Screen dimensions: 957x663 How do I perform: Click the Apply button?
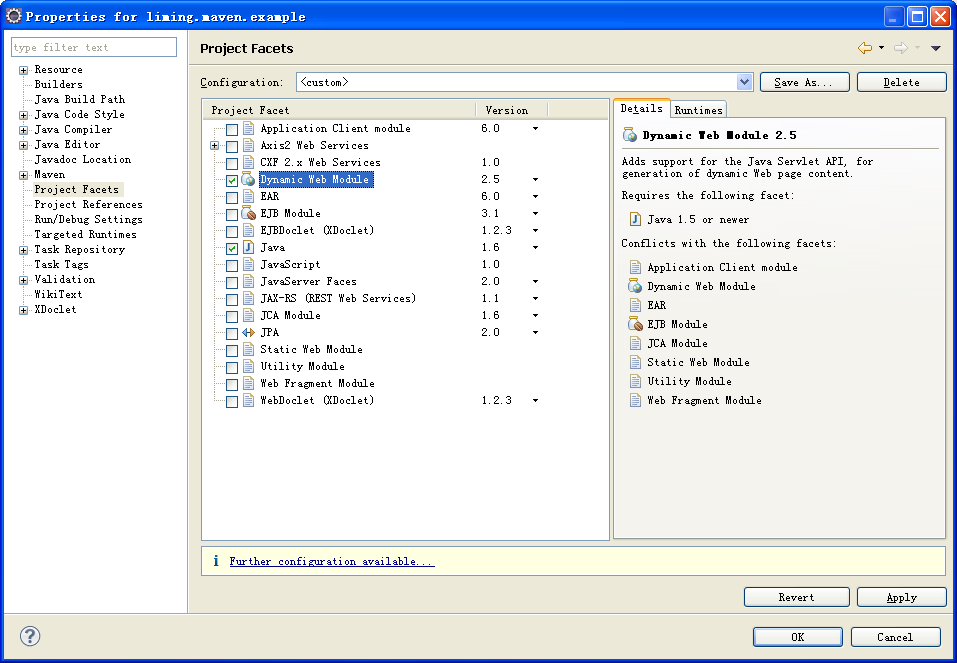coord(901,597)
